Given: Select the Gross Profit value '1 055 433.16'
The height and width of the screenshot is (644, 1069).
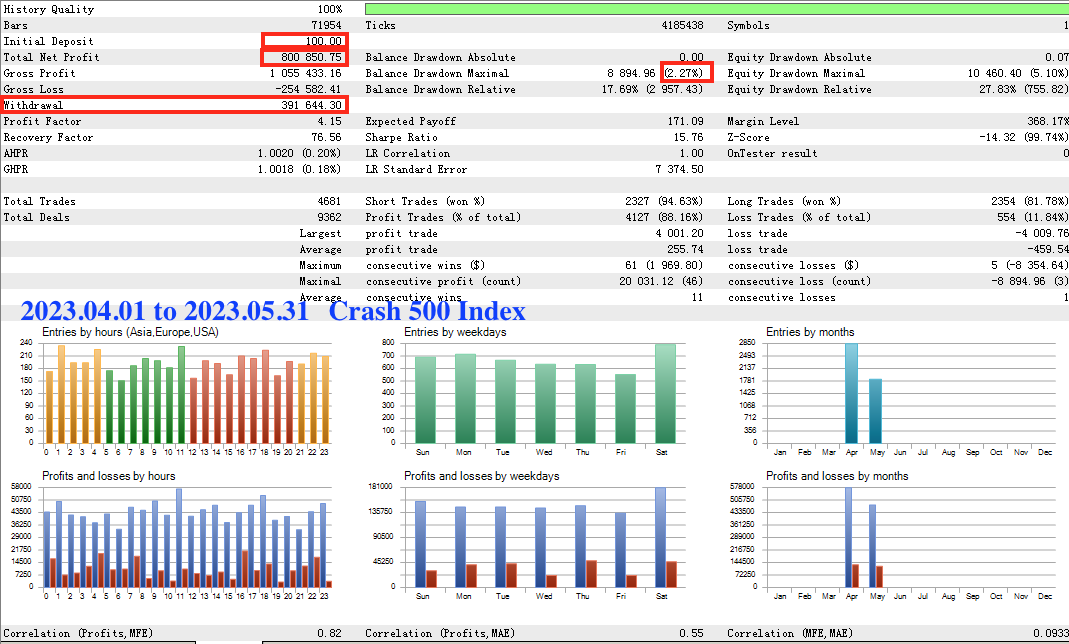Looking at the screenshot, I should tap(305, 73).
